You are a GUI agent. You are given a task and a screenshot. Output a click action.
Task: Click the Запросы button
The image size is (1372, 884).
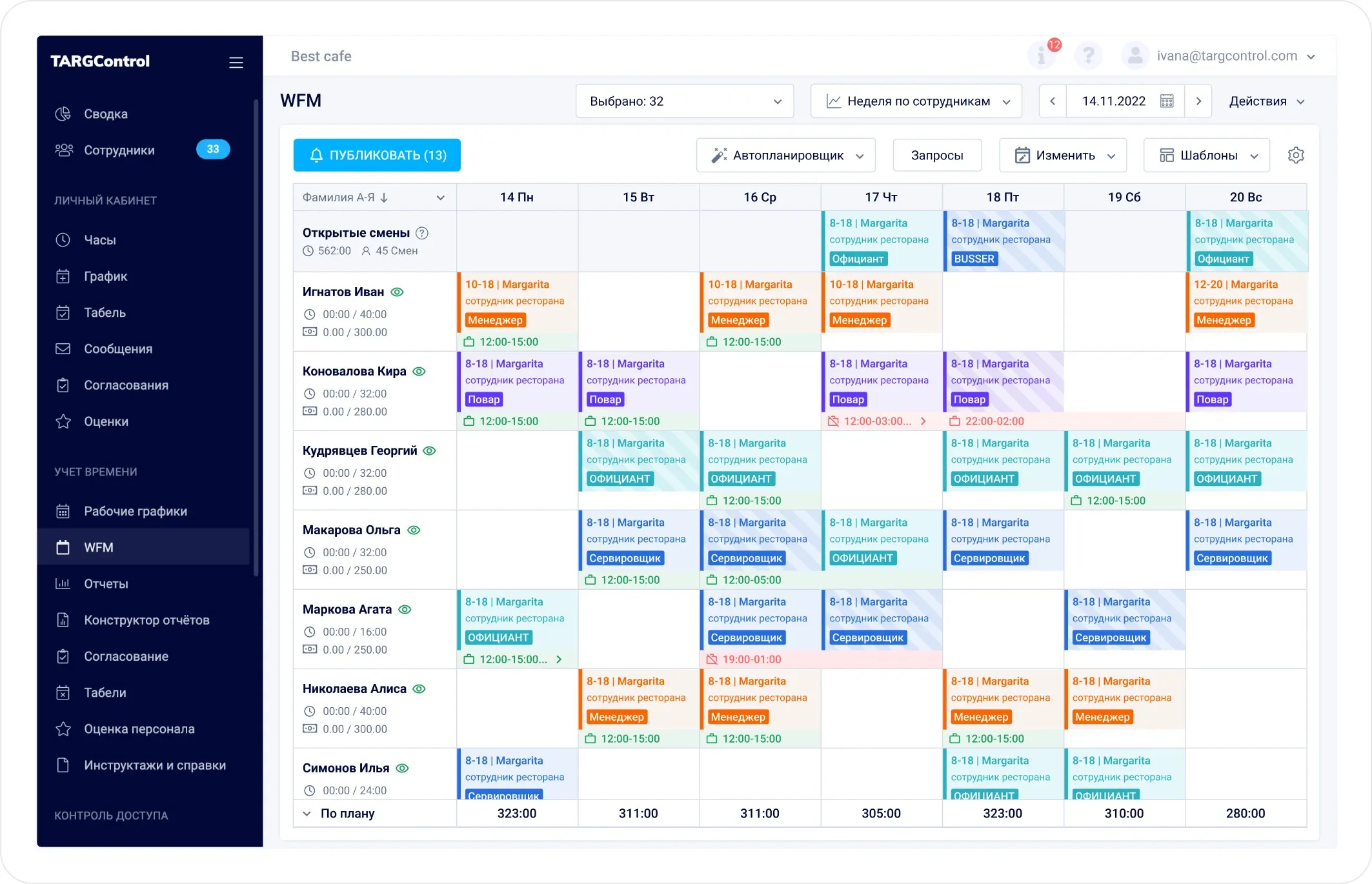[937, 156]
